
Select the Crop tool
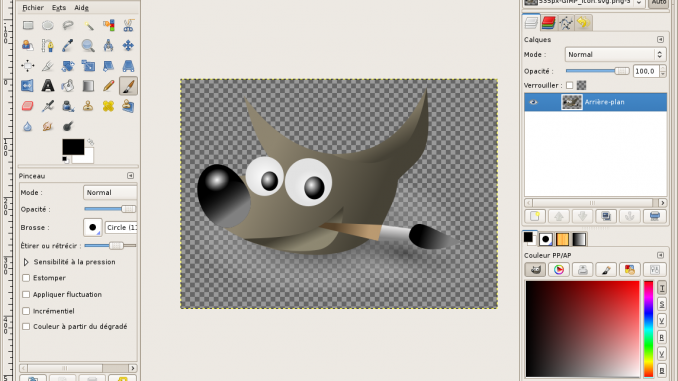click(x=48, y=66)
